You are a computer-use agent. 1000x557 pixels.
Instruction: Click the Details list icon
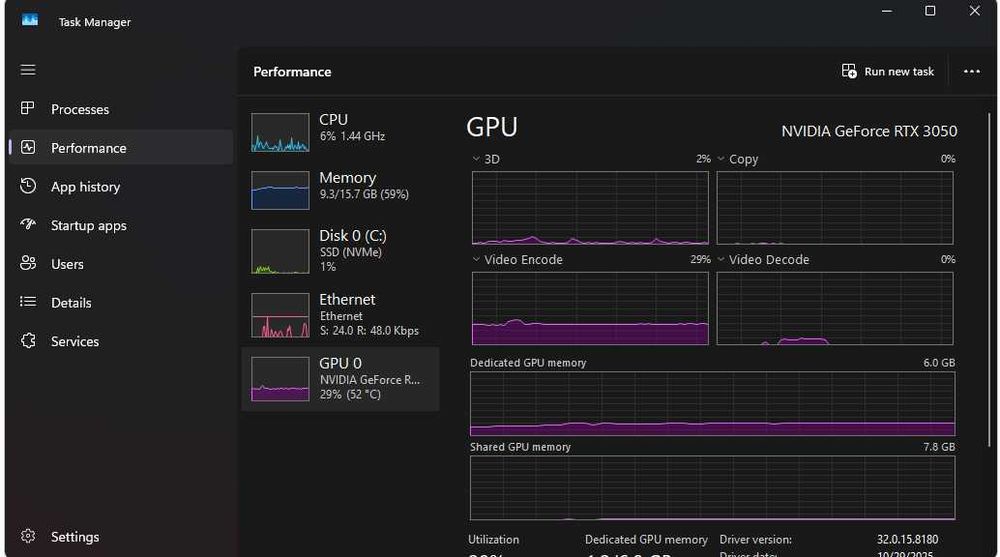(x=28, y=302)
